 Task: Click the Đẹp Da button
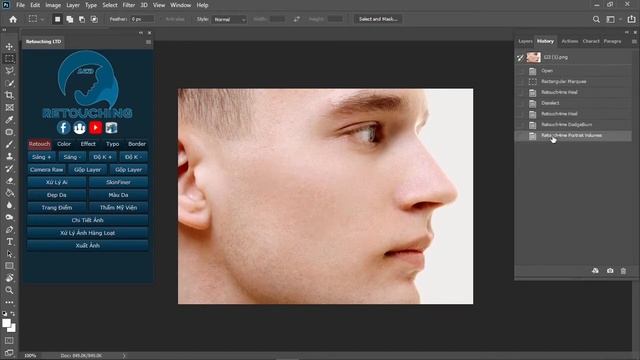[57, 195]
